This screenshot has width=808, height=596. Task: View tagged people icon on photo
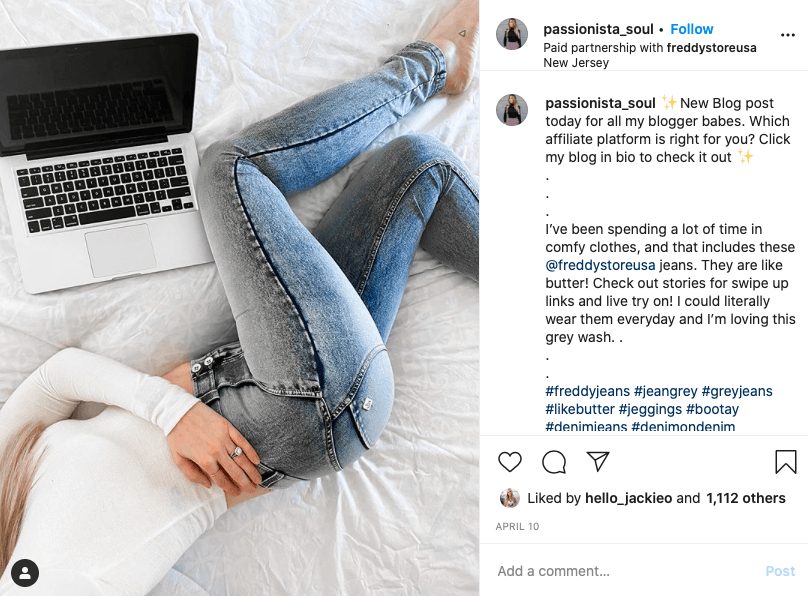pyautogui.click(x=25, y=572)
